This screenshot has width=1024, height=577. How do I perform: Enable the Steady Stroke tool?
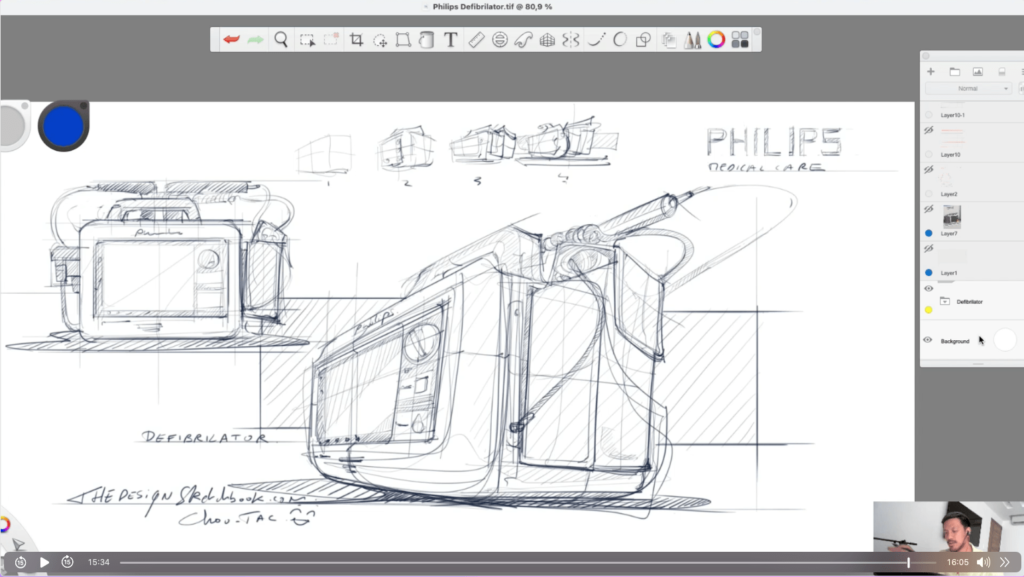[x=596, y=40]
